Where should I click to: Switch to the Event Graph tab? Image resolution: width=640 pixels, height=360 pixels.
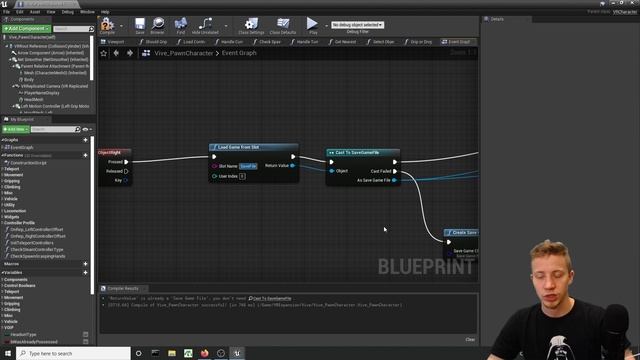(456, 42)
